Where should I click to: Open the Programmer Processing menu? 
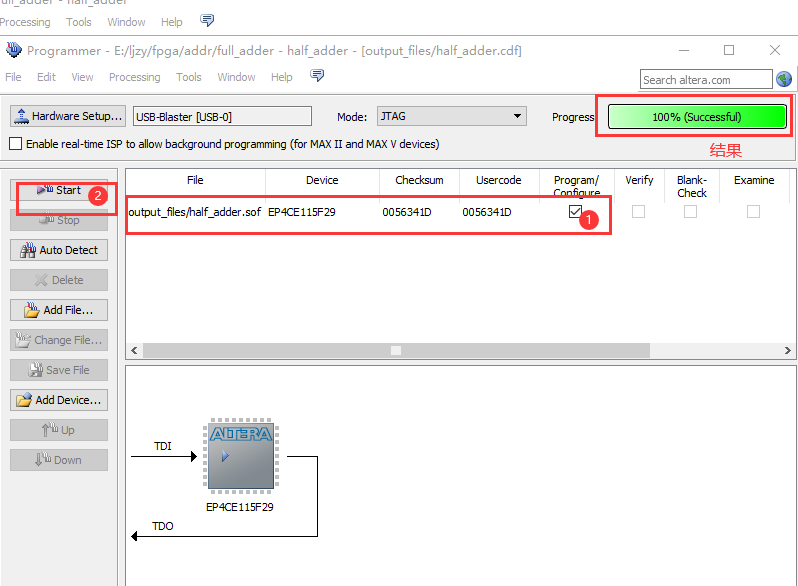[134, 77]
